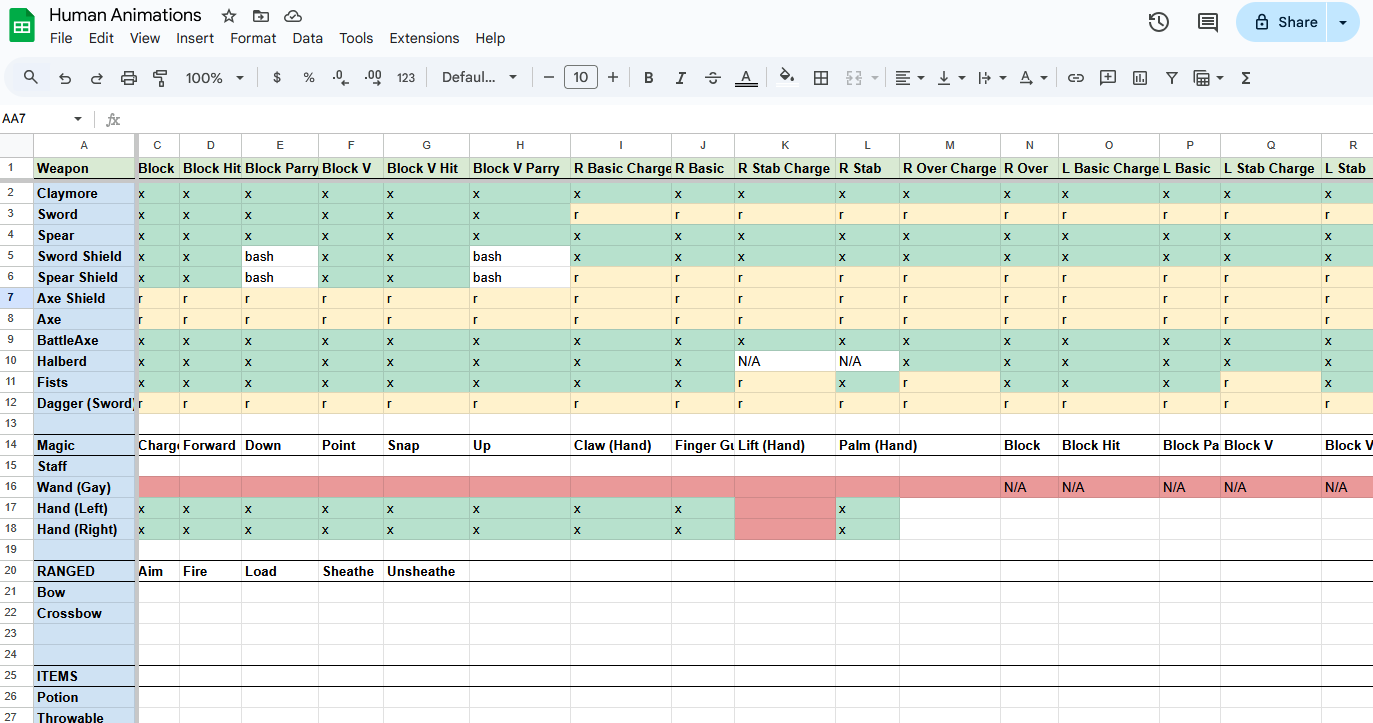
Task: Expand the Share options arrow
Action: click(1343, 22)
